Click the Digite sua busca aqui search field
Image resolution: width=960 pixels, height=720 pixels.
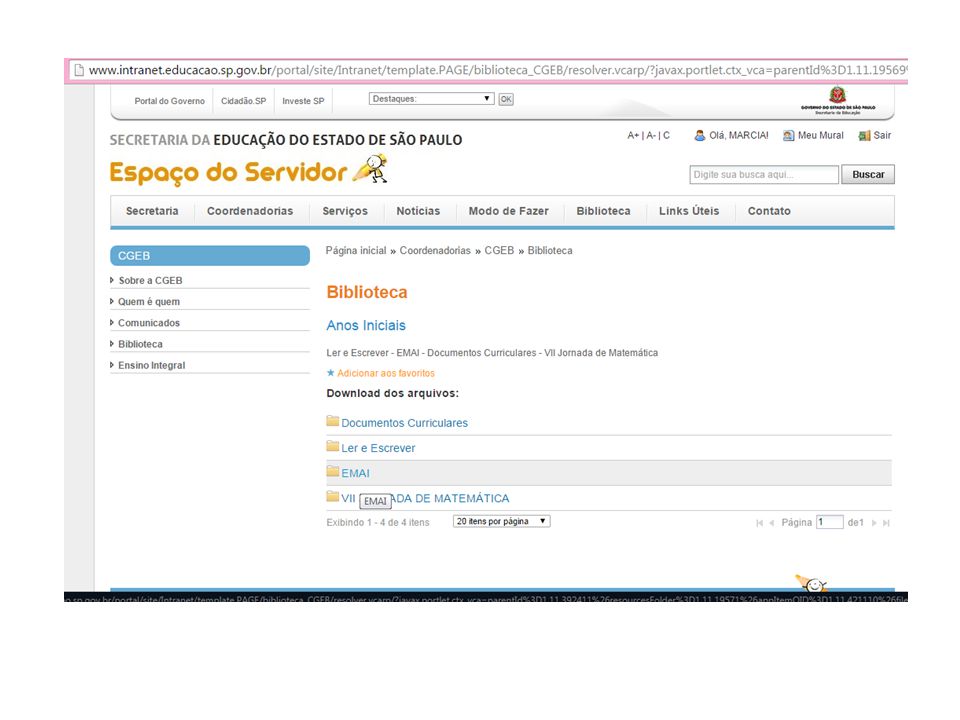point(763,174)
